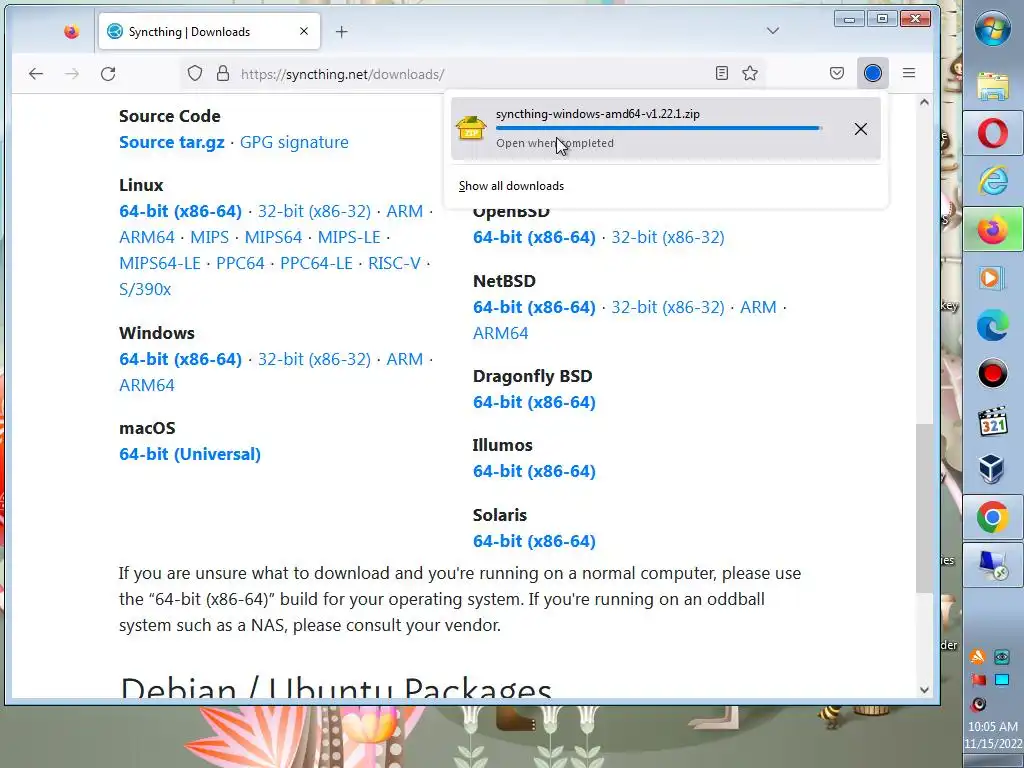
Task: Click Show all downloads
Action: pos(511,186)
